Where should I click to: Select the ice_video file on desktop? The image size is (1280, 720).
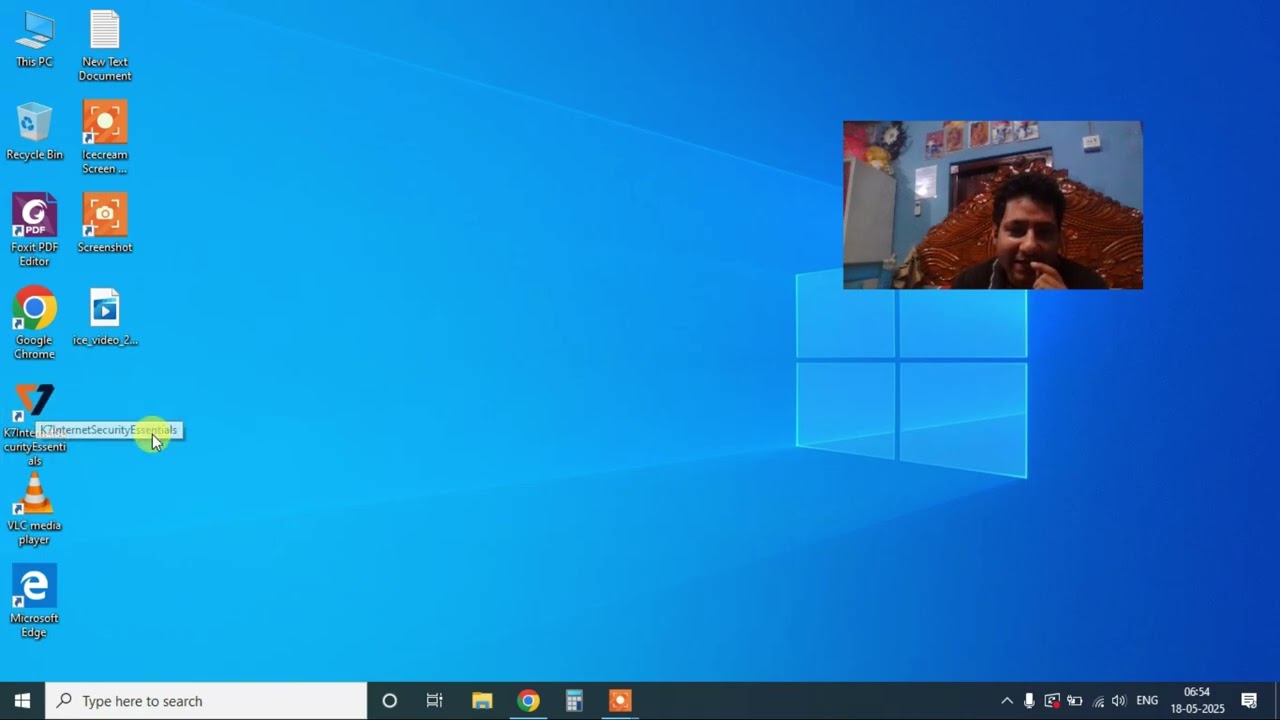(x=105, y=317)
